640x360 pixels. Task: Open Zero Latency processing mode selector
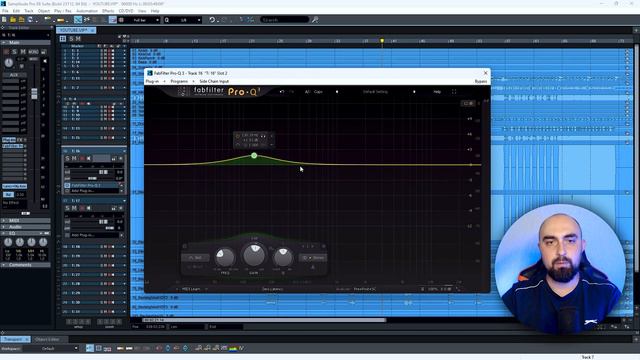click(x=272, y=289)
